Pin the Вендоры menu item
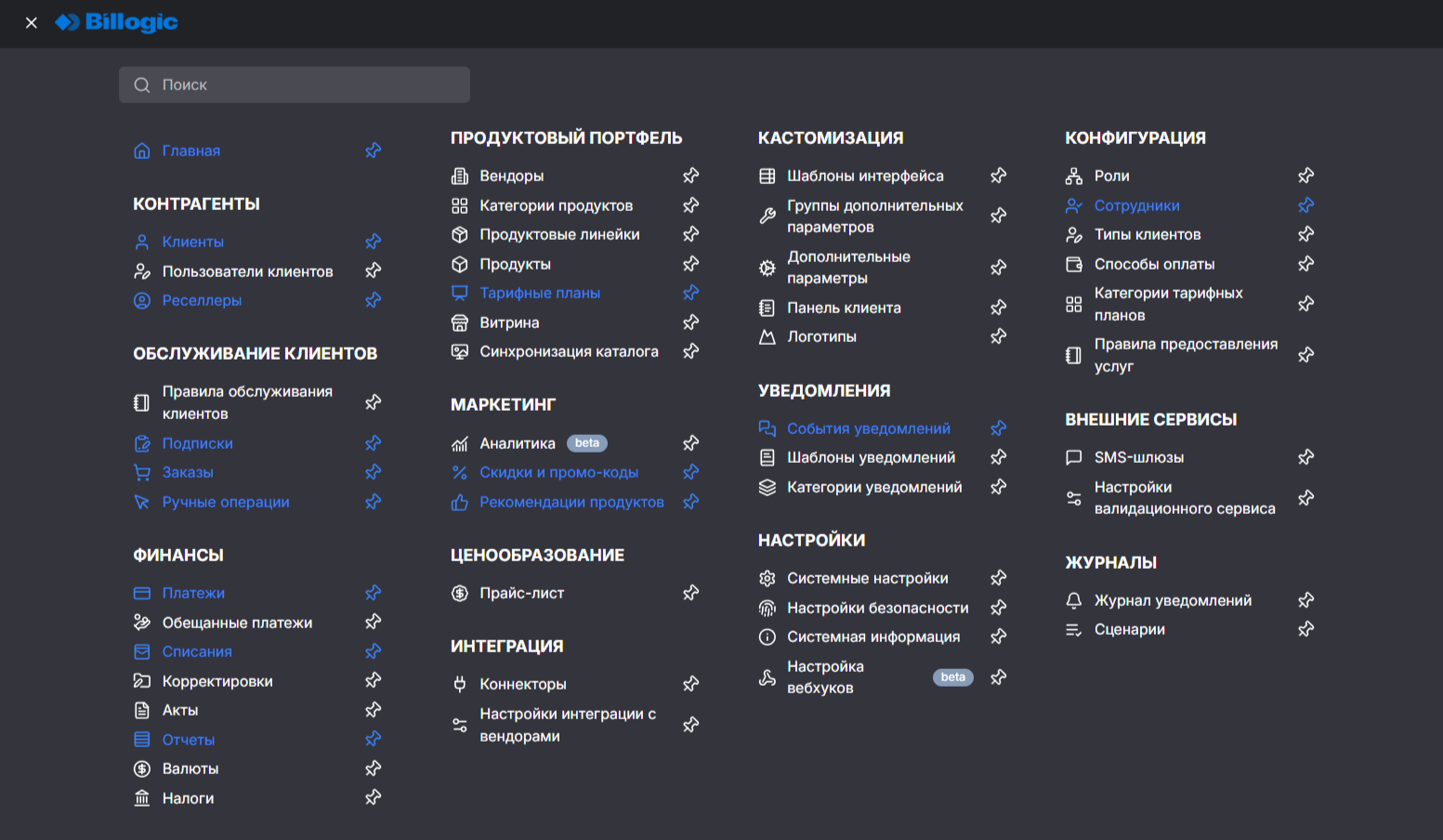1443x840 pixels. (690, 176)
